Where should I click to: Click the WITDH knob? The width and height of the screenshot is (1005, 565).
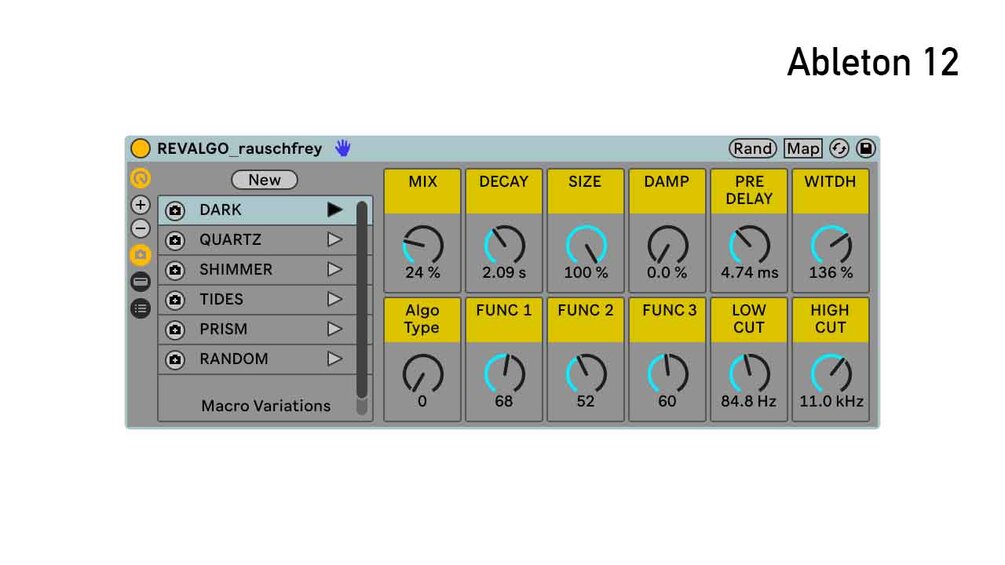(831, 245)
